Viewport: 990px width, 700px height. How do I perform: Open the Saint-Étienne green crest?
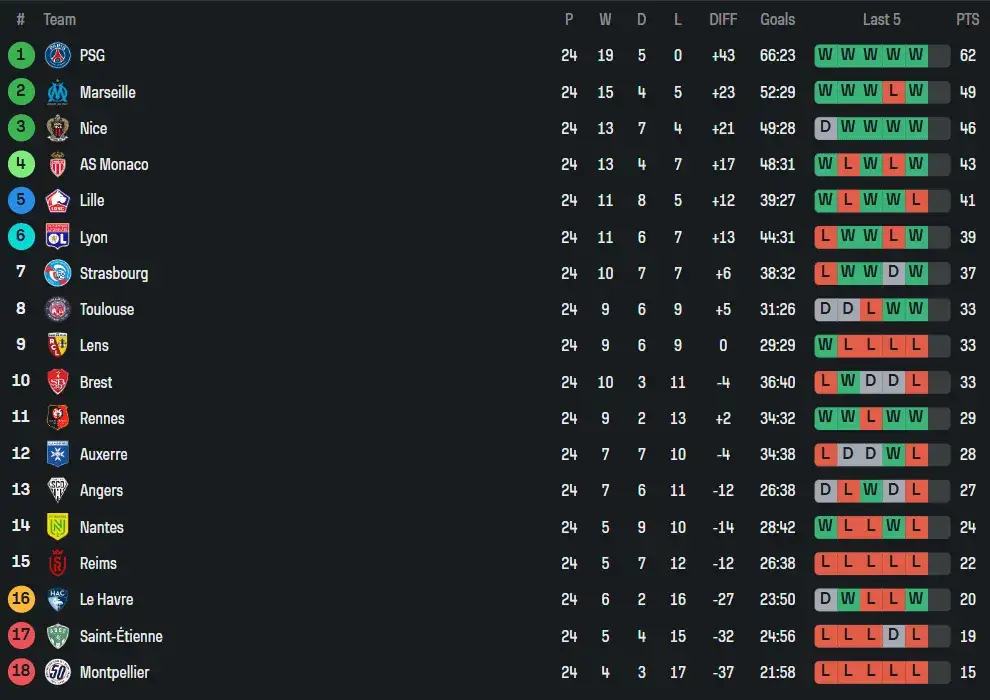click(x=58, y=636)
